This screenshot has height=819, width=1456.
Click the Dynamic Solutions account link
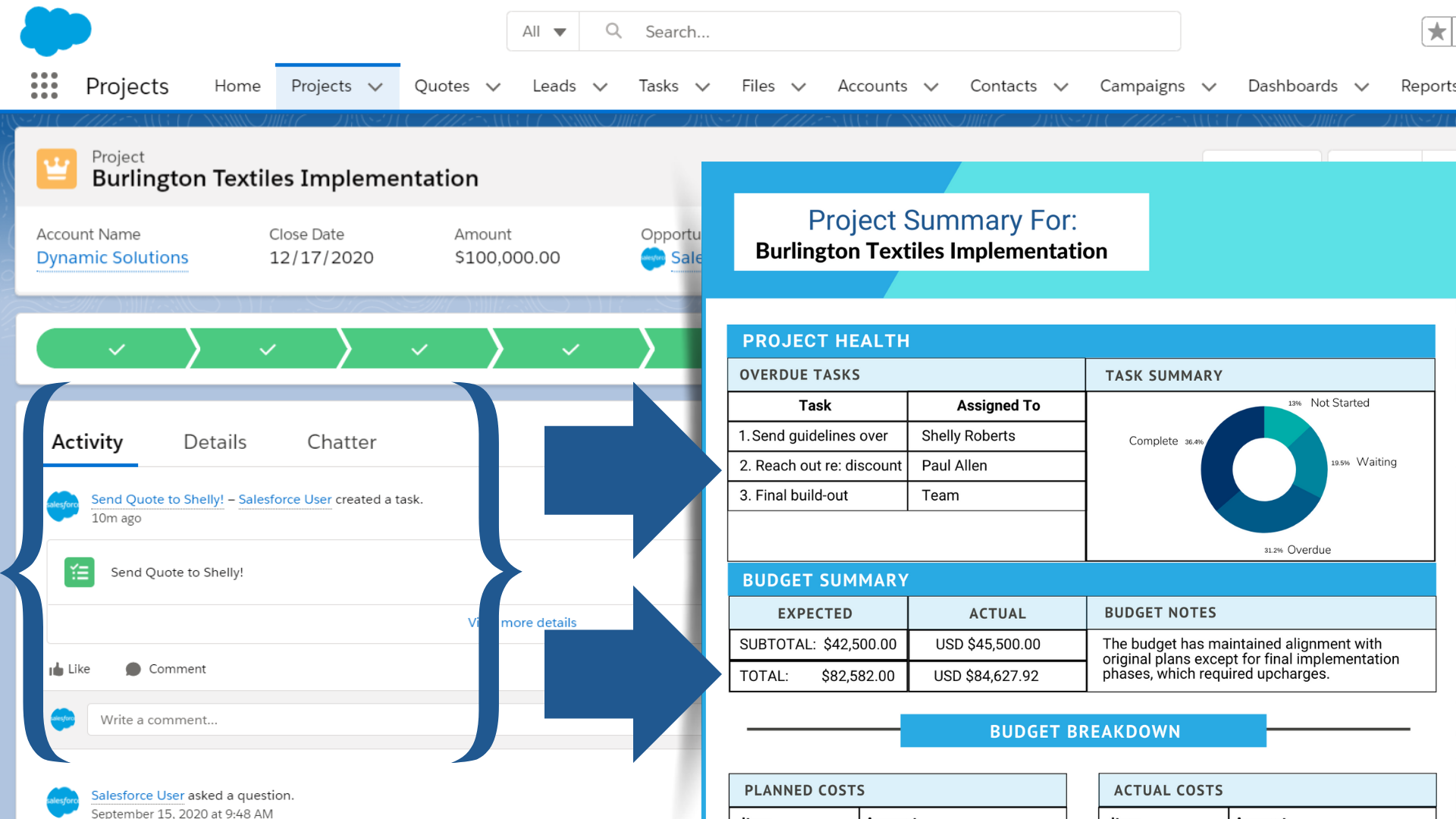coord(112,257)
